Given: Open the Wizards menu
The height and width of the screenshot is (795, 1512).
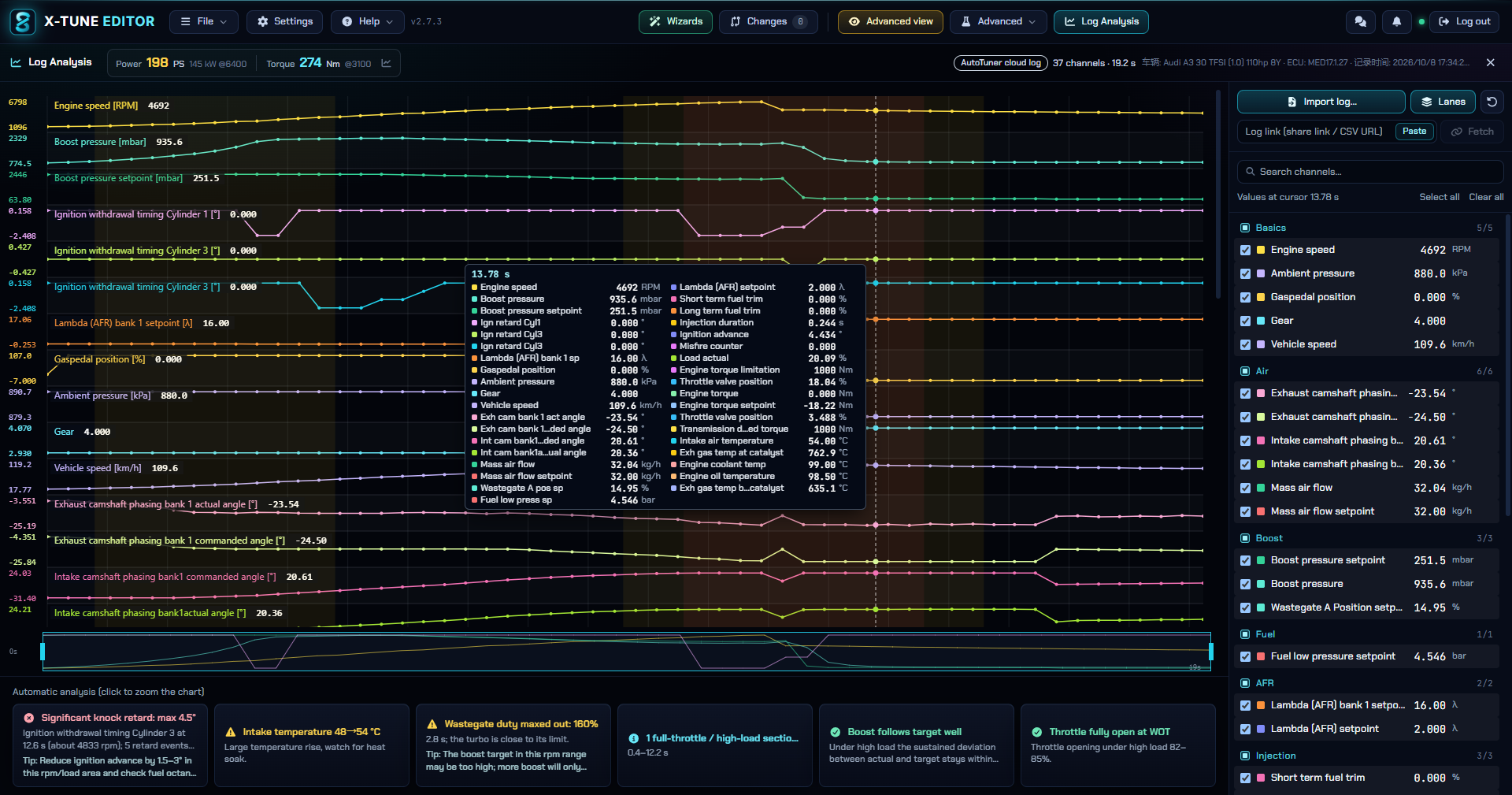Looking at the screenshot, I should tap(676, 22).
